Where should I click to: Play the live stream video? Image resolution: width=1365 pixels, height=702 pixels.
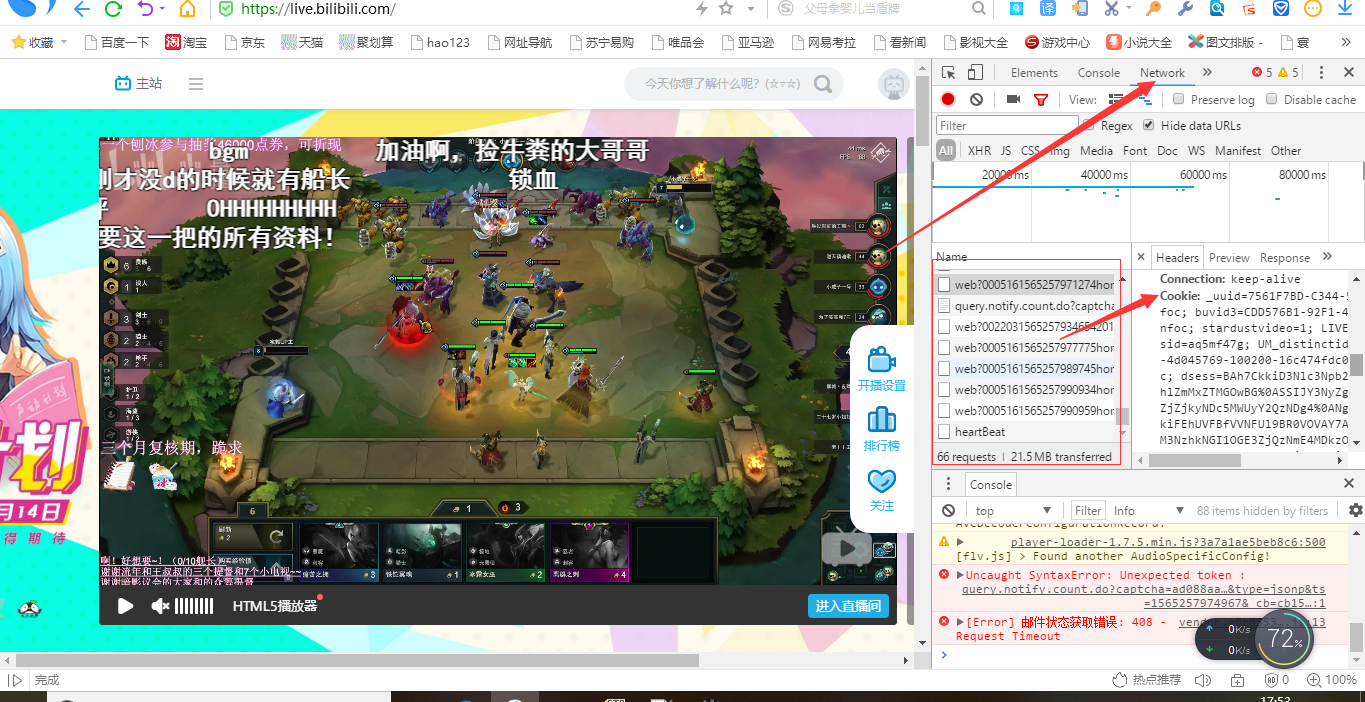125,606
